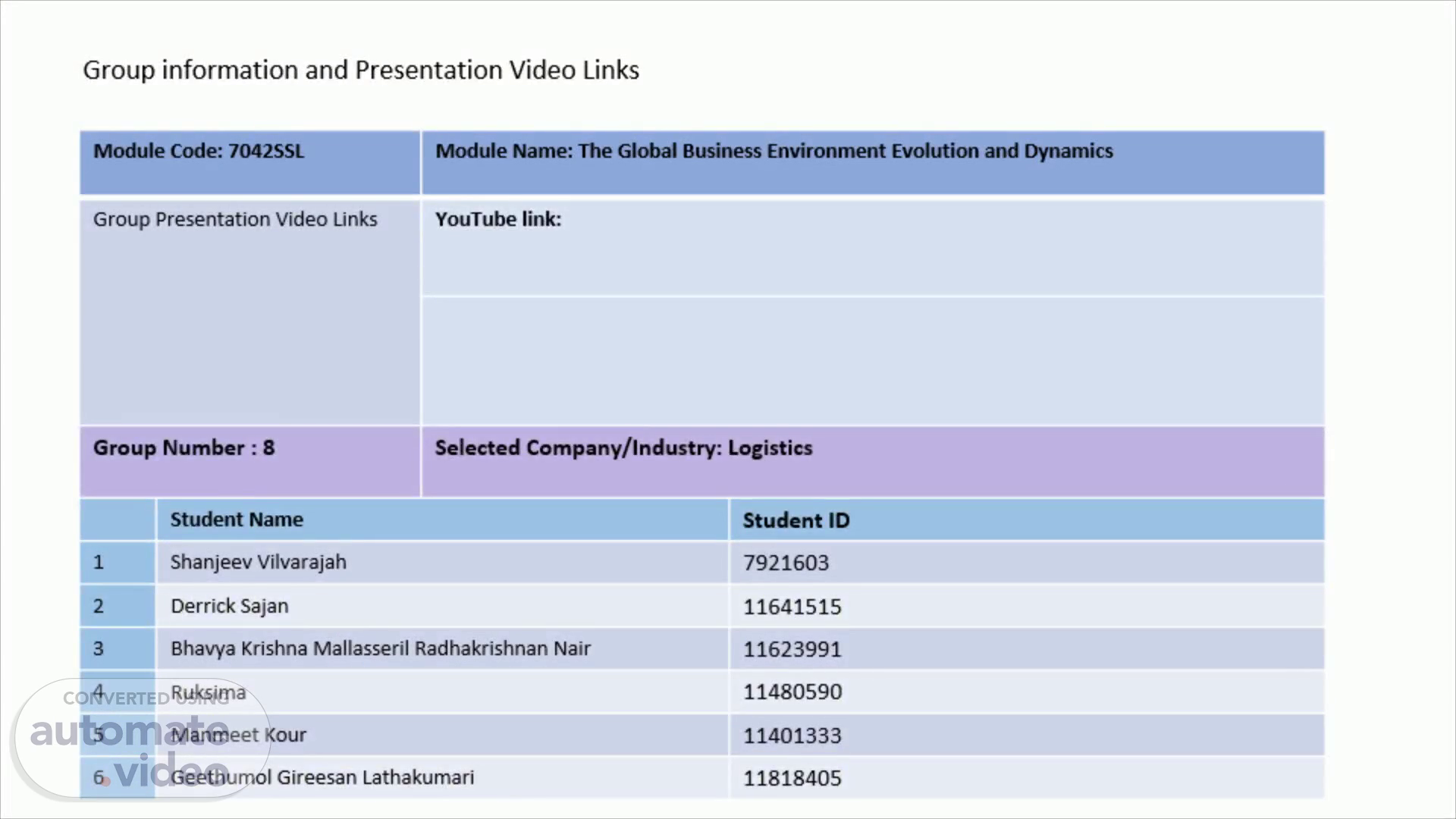Viewport: 1456px width, 819px height.
Task: Click student ID 11623991
Action: click(792, 649)
